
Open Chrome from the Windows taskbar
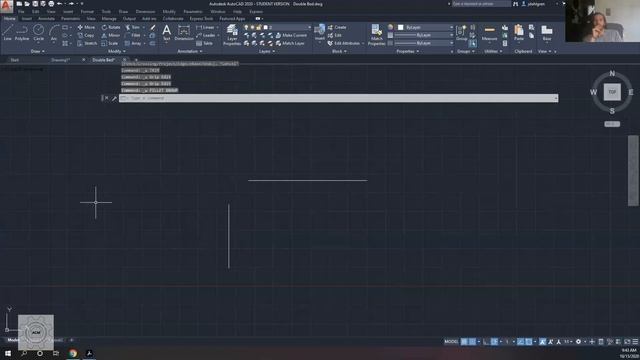point(73,353)
